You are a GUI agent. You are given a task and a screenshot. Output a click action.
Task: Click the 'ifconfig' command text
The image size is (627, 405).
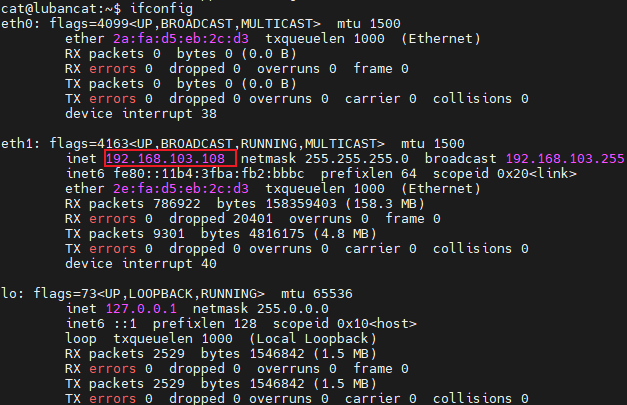coord(161,8)
